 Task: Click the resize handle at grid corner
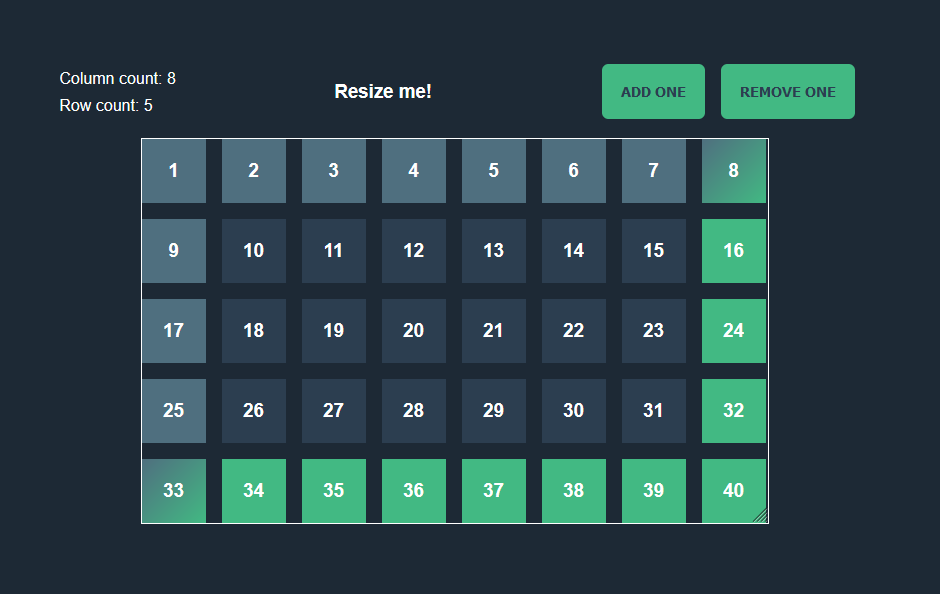coord(761,516)
